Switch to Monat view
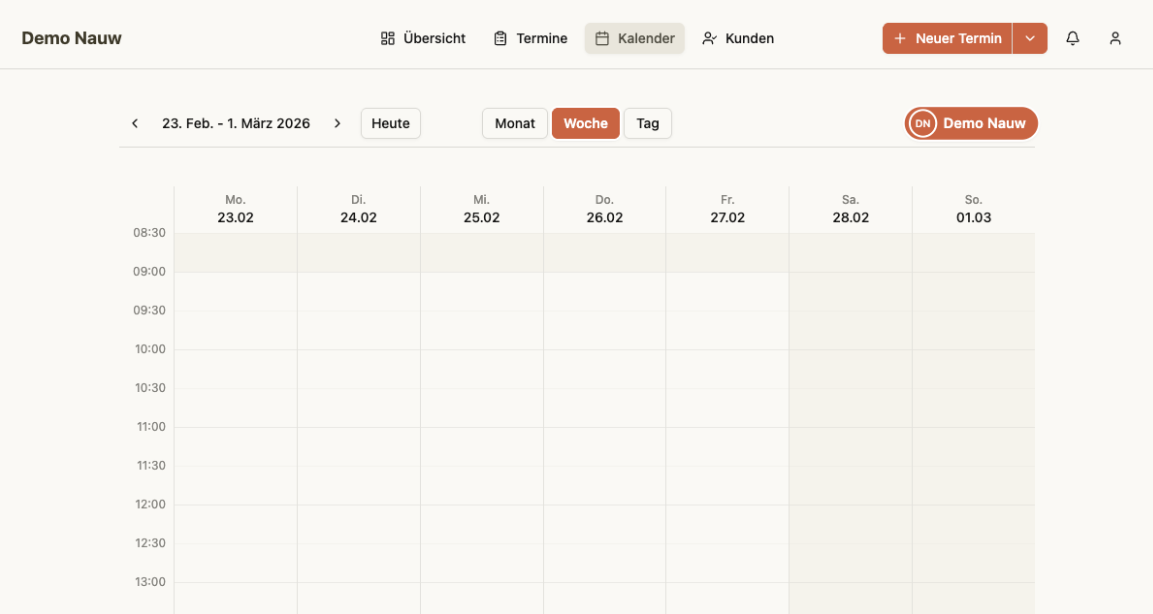The image size is (1153, 614). click(515, 124)
